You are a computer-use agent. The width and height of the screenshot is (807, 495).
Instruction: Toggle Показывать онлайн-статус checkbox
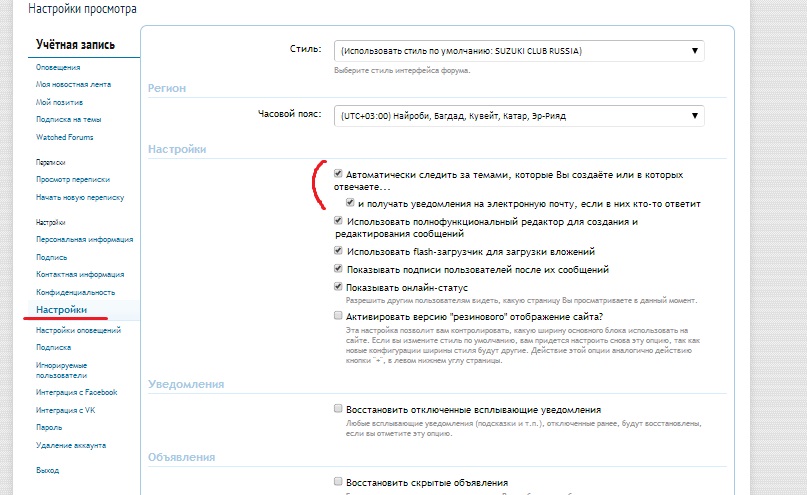(x=339, y=287)
